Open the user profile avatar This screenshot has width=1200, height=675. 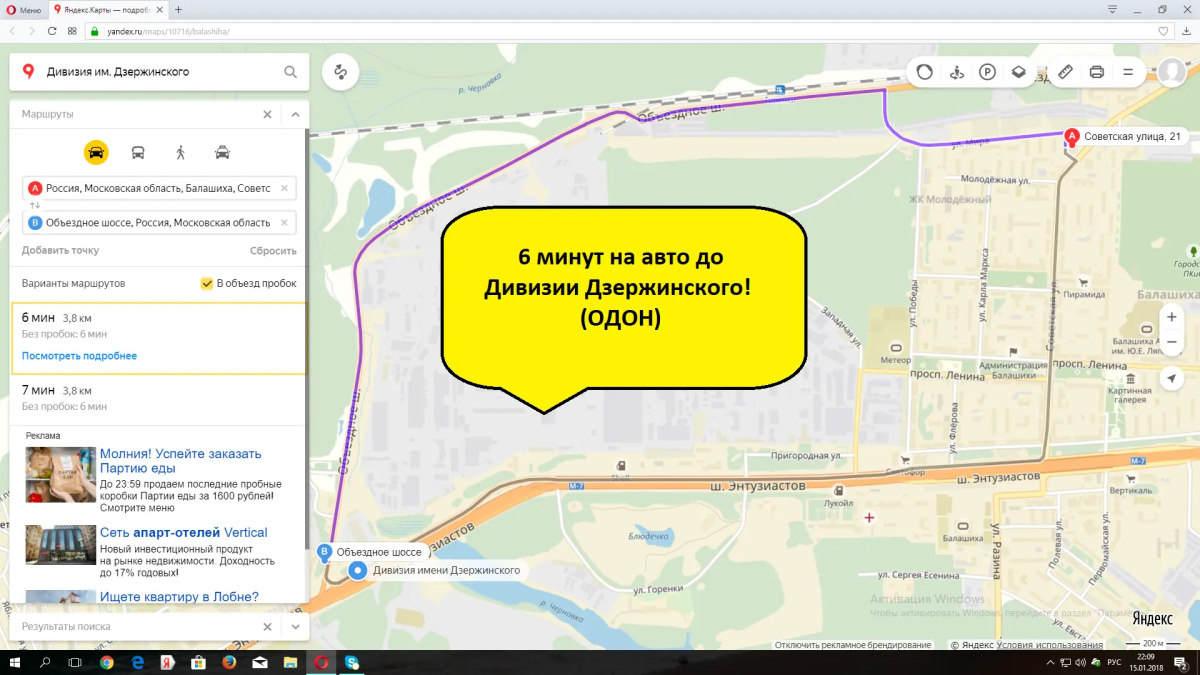(1172, 72)
